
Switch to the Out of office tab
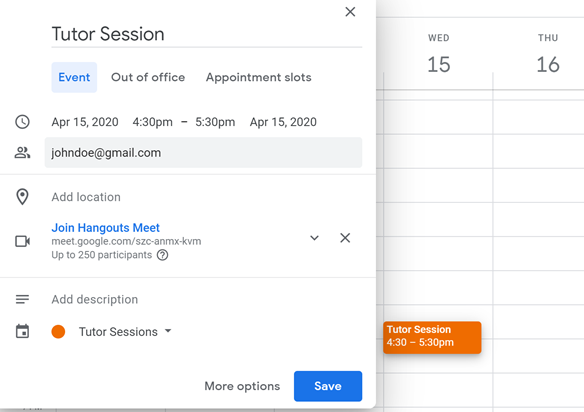click(x=148, y=77)
